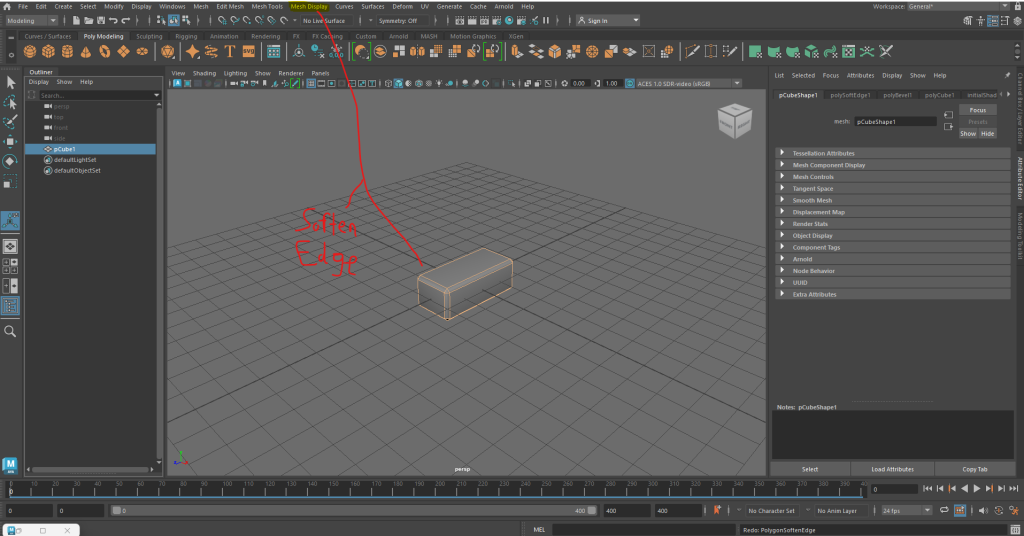Expand the Smooth Mesh section
The width and height of the screenshot is (1024, 536).
click(x=811, y=200)
